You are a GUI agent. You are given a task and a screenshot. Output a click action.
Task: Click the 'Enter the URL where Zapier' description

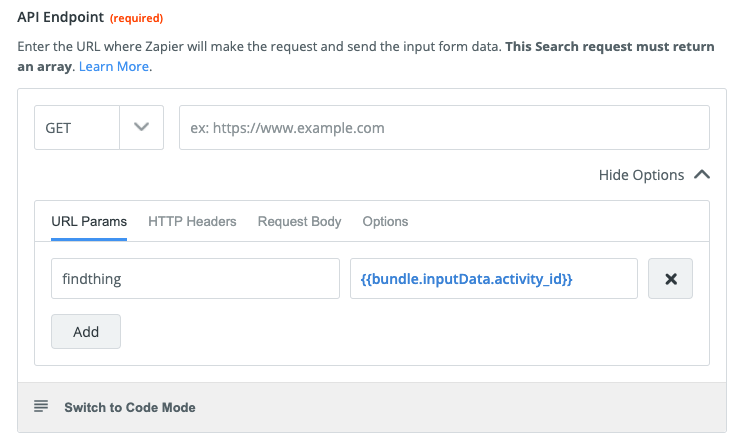(x=200, y=47)
